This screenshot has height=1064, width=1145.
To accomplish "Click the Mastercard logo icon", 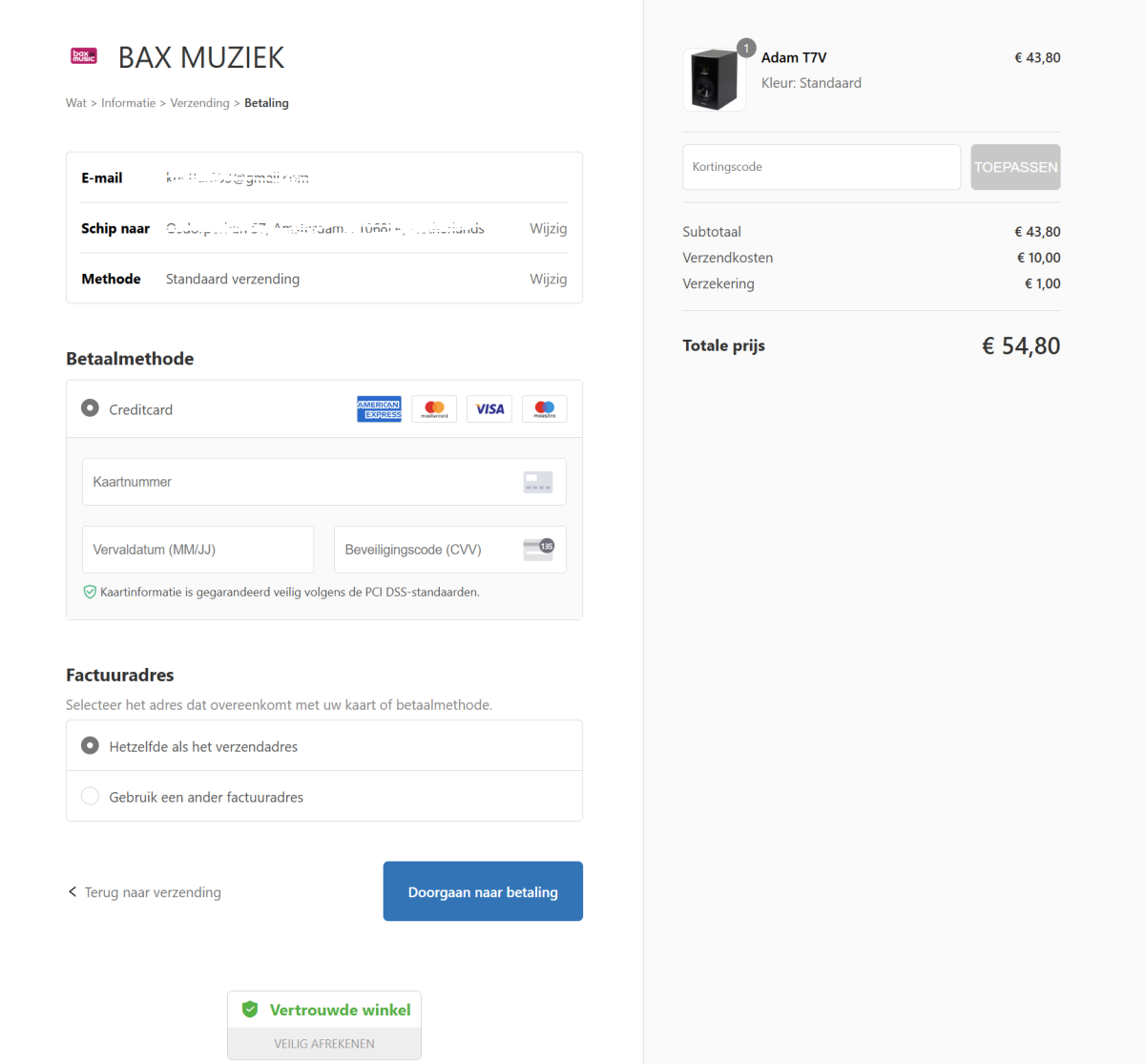I will 434,409.
